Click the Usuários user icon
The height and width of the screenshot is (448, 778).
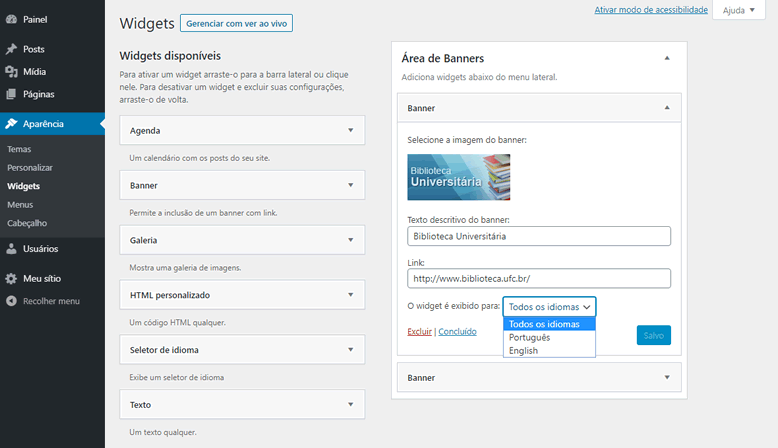[11, 249]
